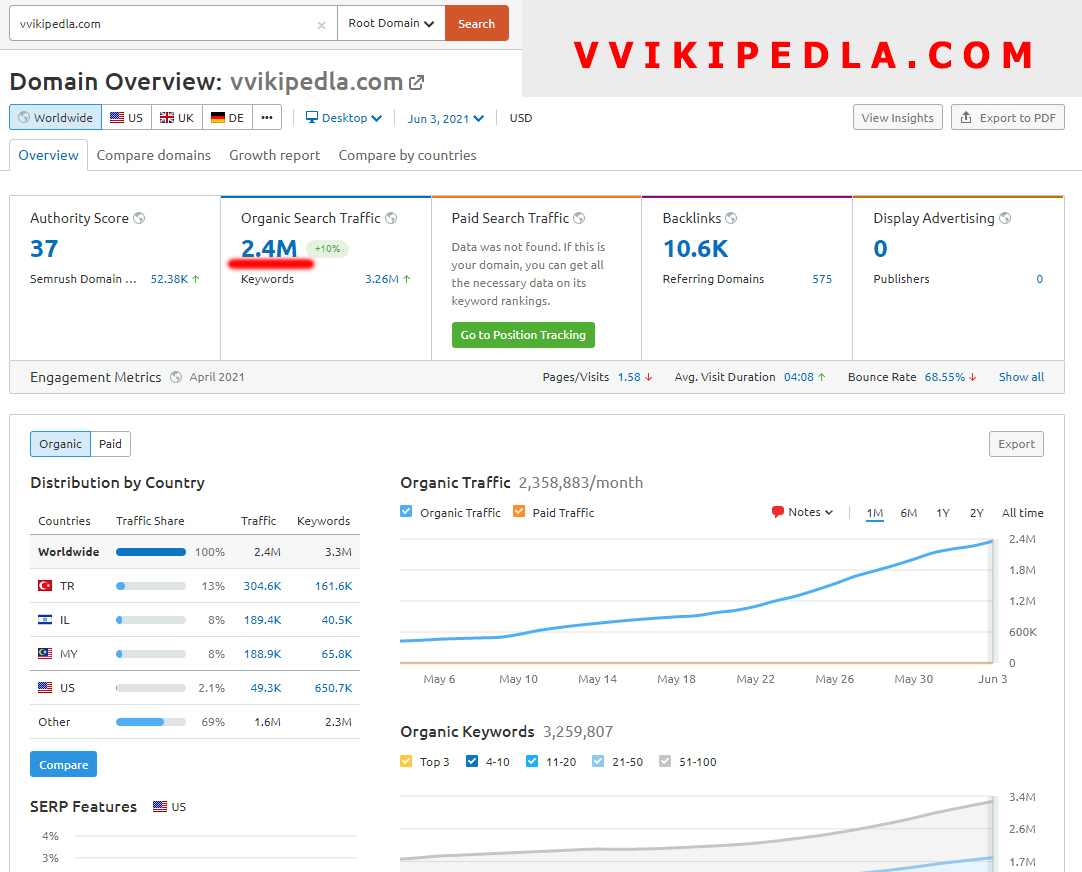The image size is (1082, 872).
Task: Select 1M chart range
Action: (x=875, y=513)
